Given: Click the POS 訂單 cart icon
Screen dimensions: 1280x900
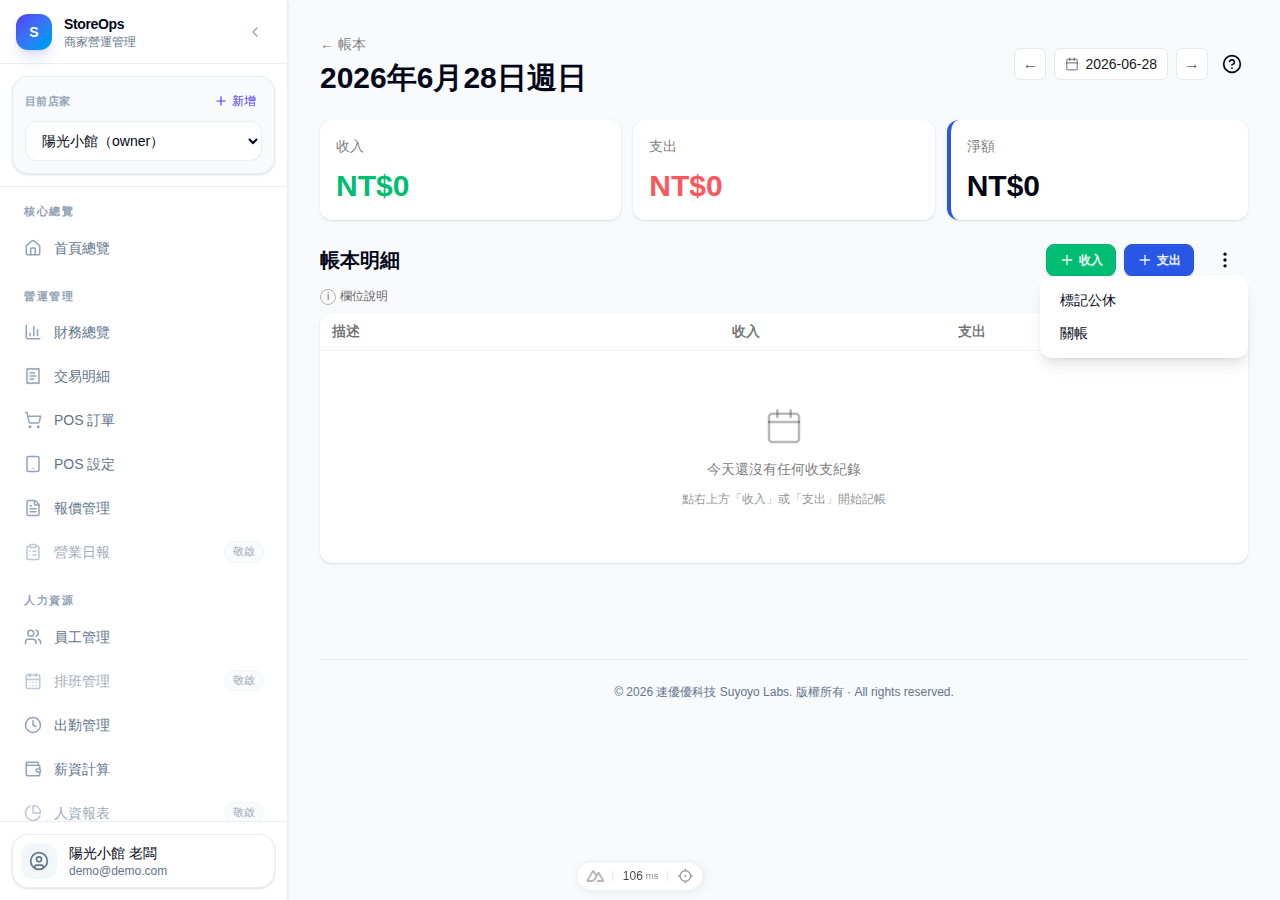Looking at the screenshot, I should [x=33, y=420].
